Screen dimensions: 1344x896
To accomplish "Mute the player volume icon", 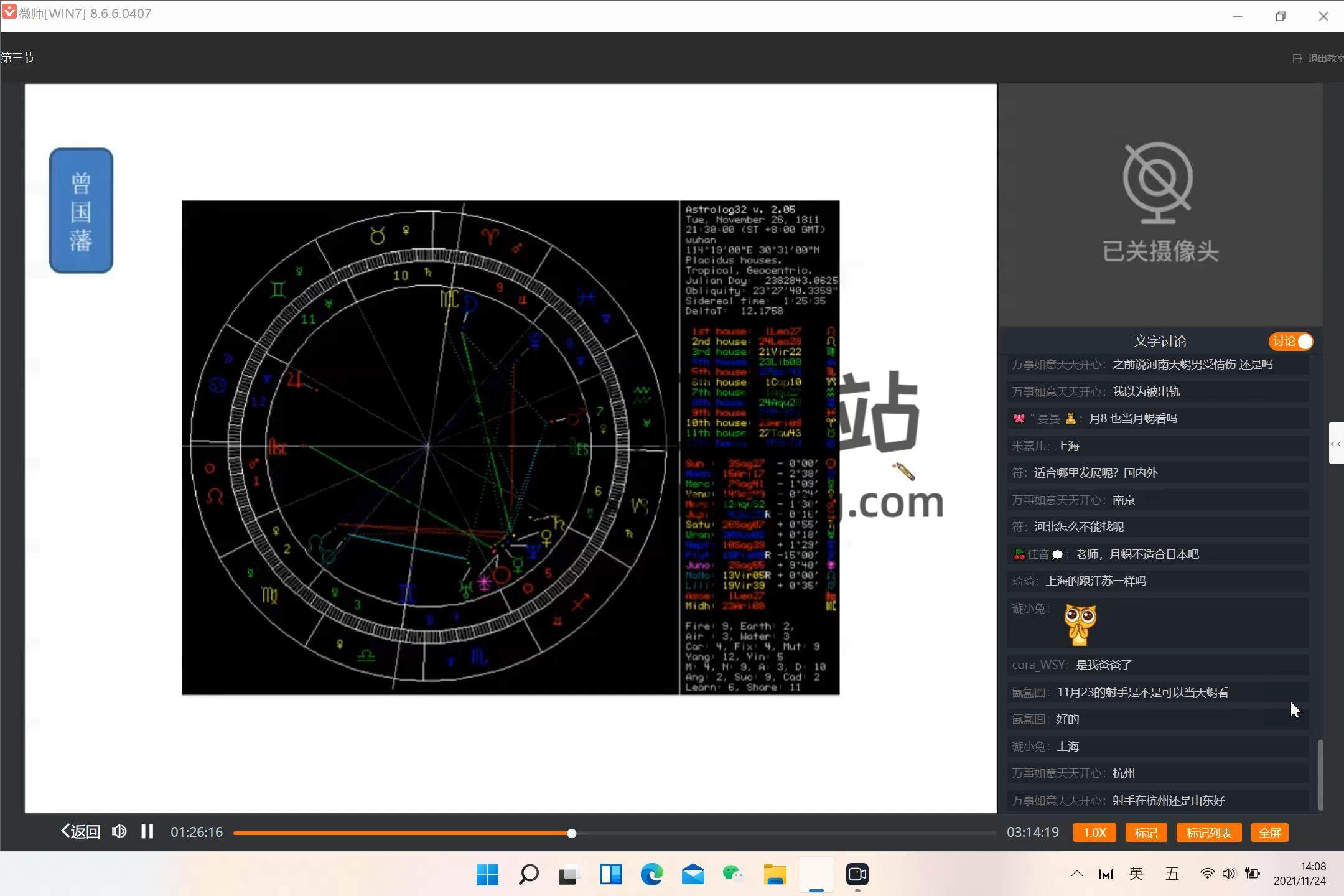I will (x=119, y=831).
